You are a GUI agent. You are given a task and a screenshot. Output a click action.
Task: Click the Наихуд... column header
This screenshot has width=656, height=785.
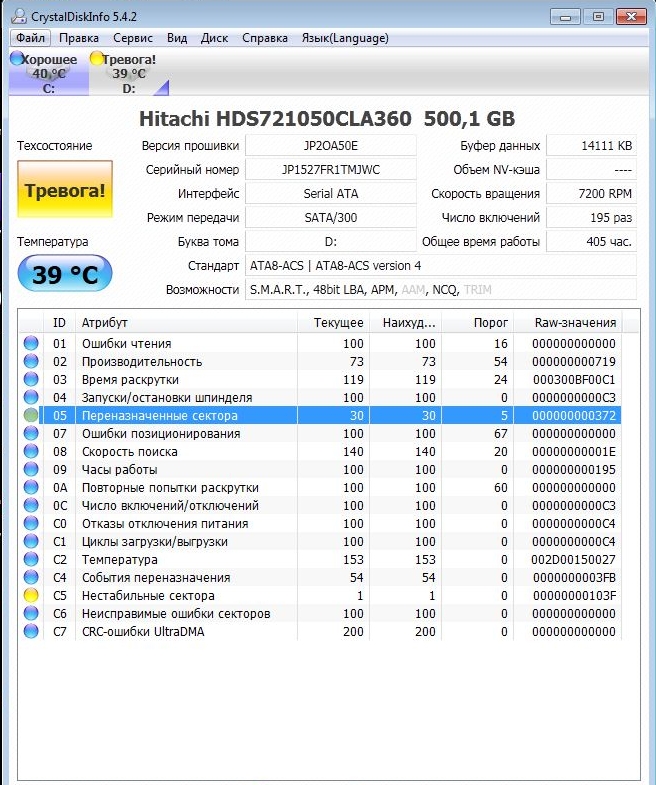pyautogui.click(x=406, y=323)
